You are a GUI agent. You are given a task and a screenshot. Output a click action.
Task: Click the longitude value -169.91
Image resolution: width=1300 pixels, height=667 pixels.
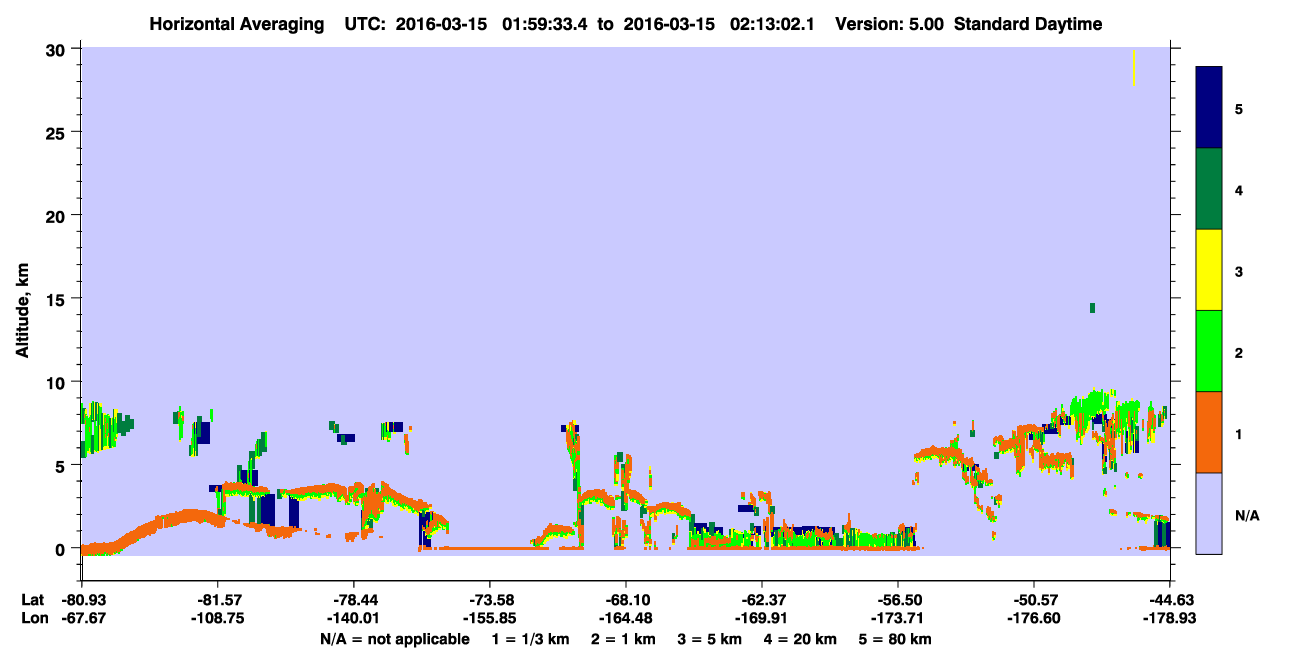coord(762,618)
